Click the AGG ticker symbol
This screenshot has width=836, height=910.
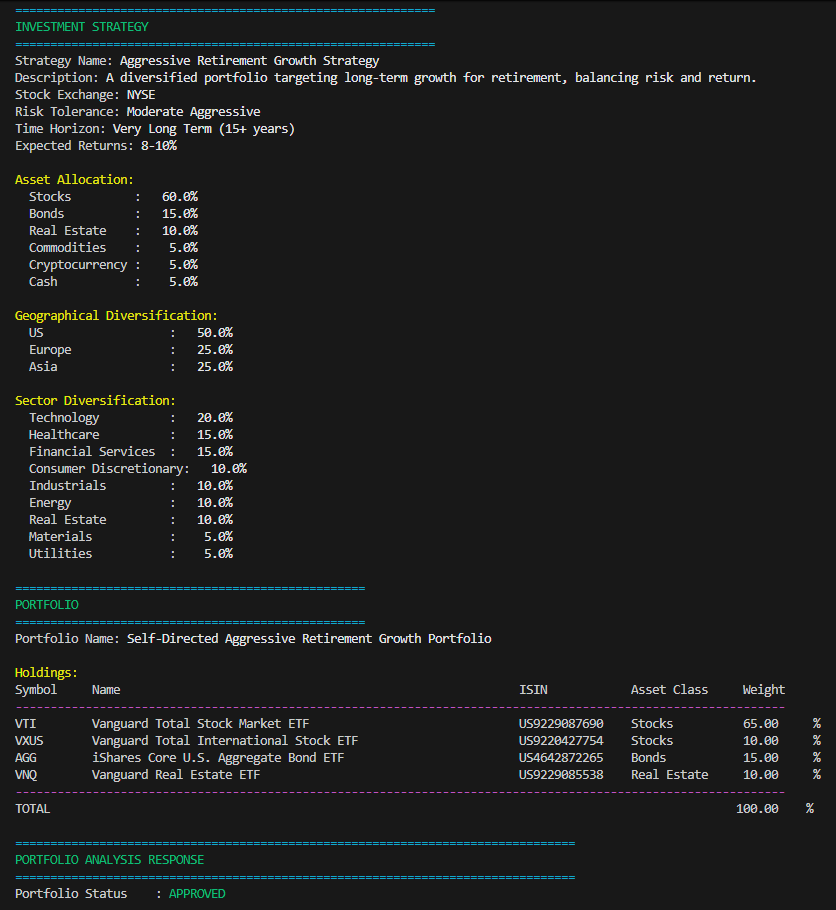pyautogui.click(x=26, y=758)
